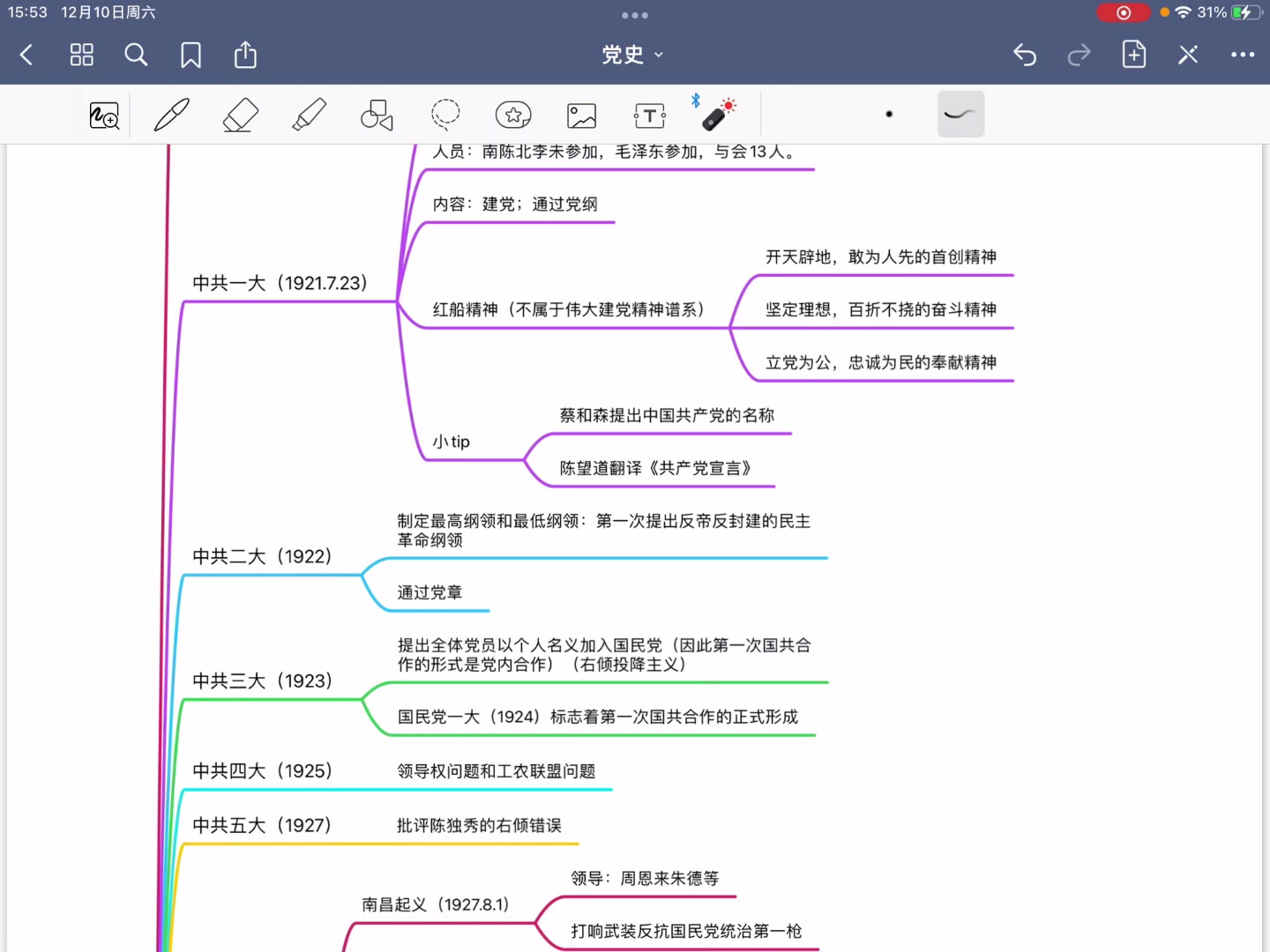Open the Elements sticker tool
1270x952 pixels.
513,115
